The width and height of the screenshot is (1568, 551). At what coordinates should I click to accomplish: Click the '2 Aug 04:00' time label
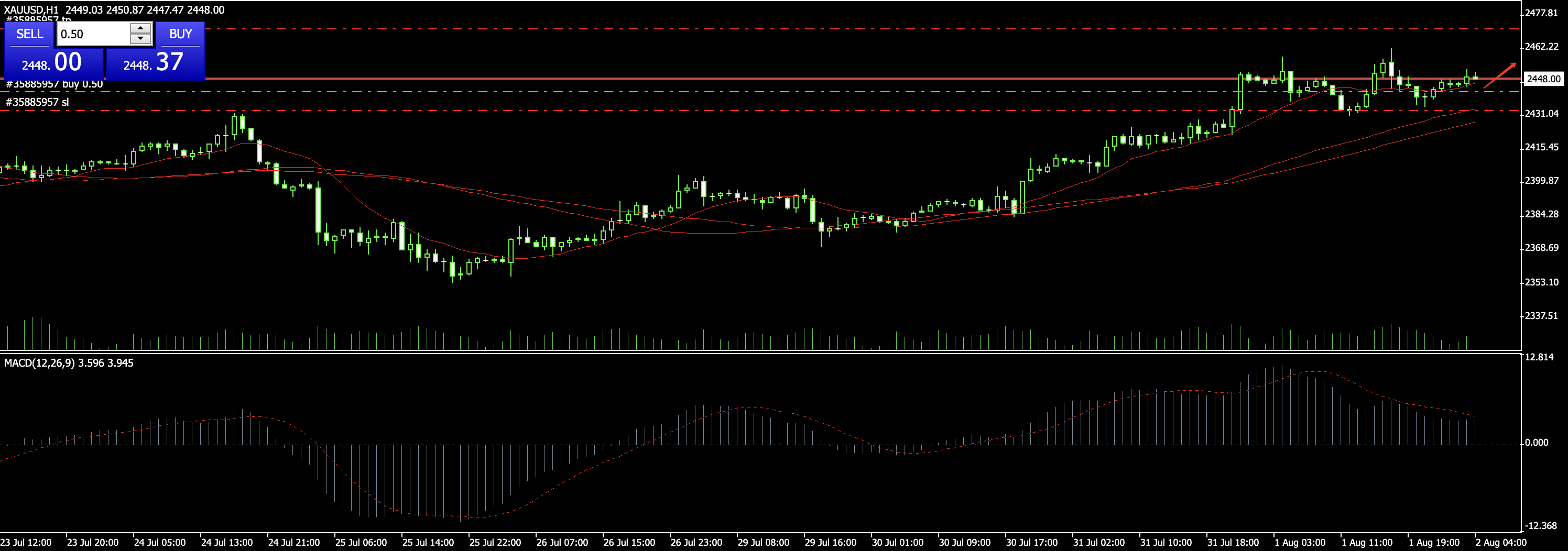click(1500, 543)
